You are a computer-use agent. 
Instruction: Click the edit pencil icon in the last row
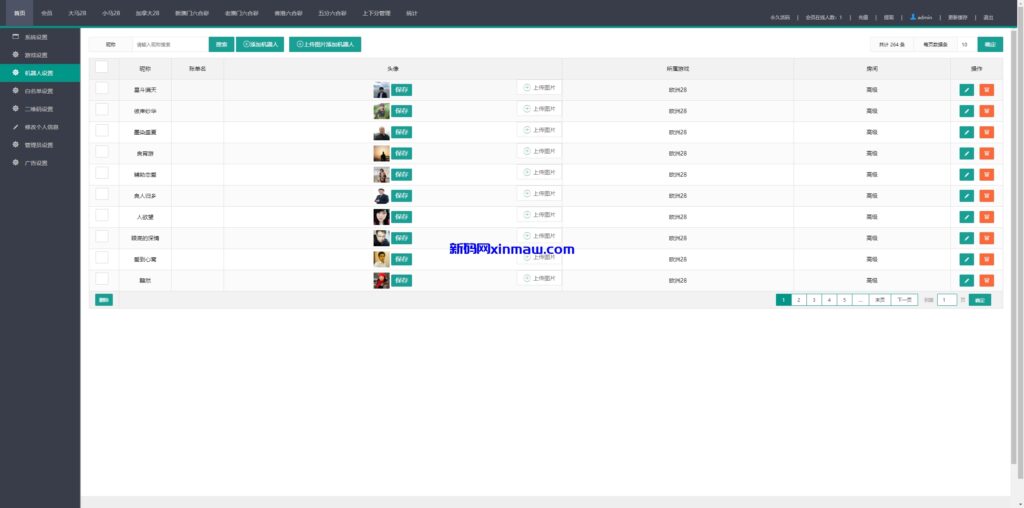[x=966, y=281]
